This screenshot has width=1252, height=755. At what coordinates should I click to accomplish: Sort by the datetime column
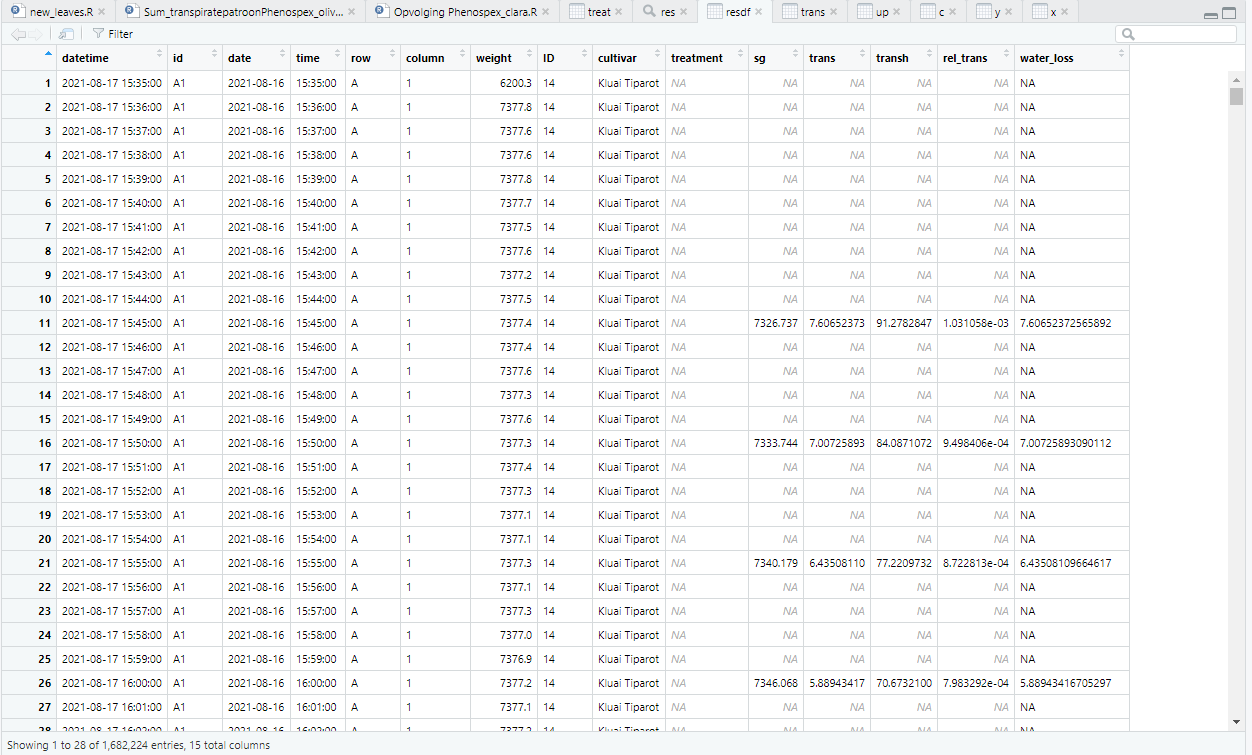coord(111,58)
